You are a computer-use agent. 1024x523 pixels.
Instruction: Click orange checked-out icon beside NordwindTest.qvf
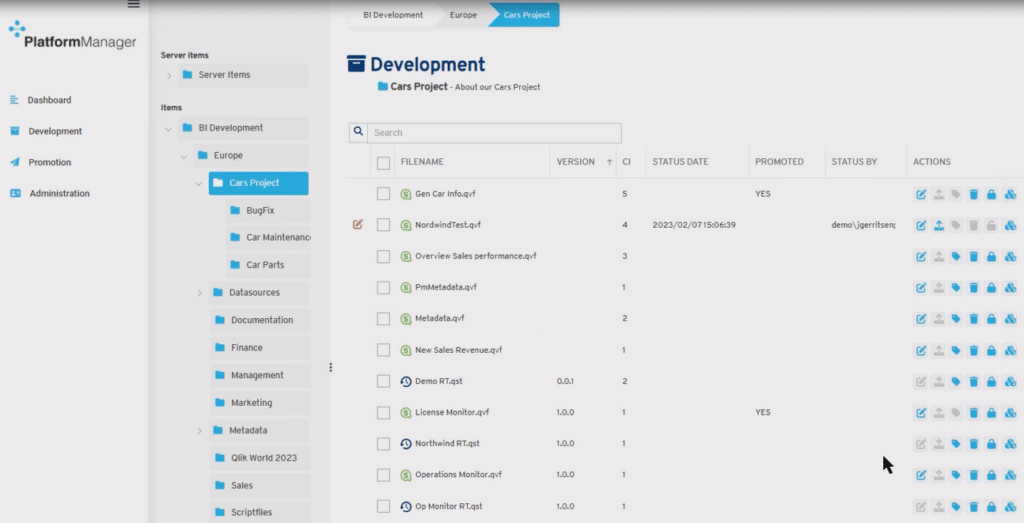click(x=358, y=224)
